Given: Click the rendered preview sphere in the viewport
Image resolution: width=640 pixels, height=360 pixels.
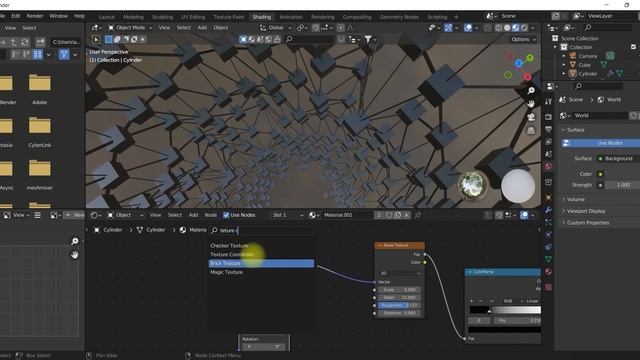Looking at the screenshot, I should point(518,186).
